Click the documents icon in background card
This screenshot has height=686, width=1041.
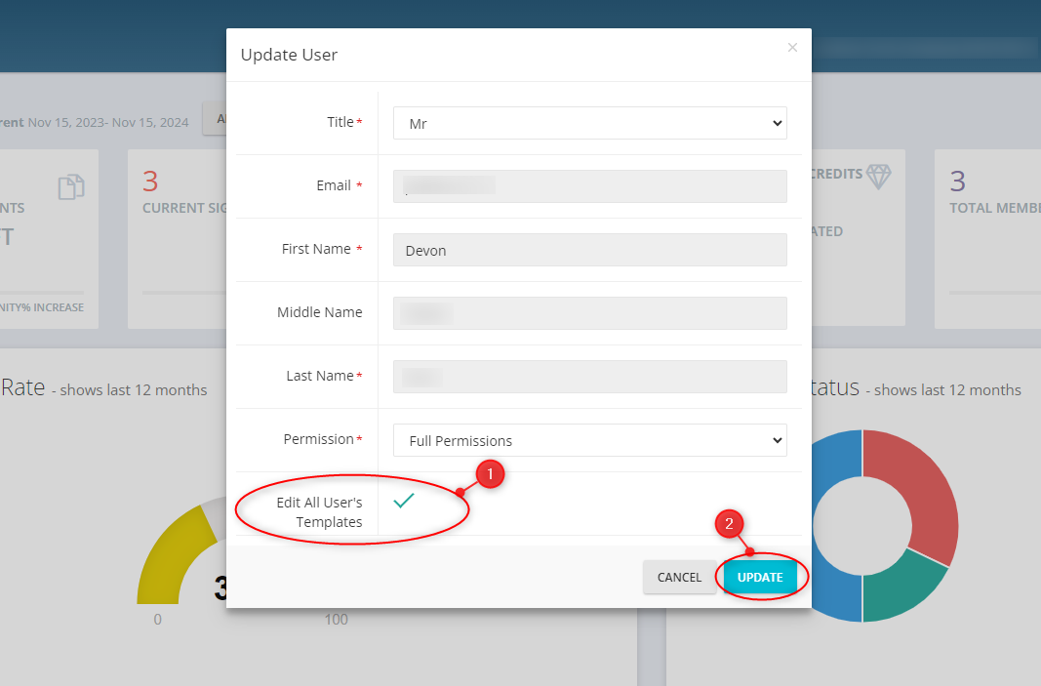pyautogui.click(x=71, y=187)
